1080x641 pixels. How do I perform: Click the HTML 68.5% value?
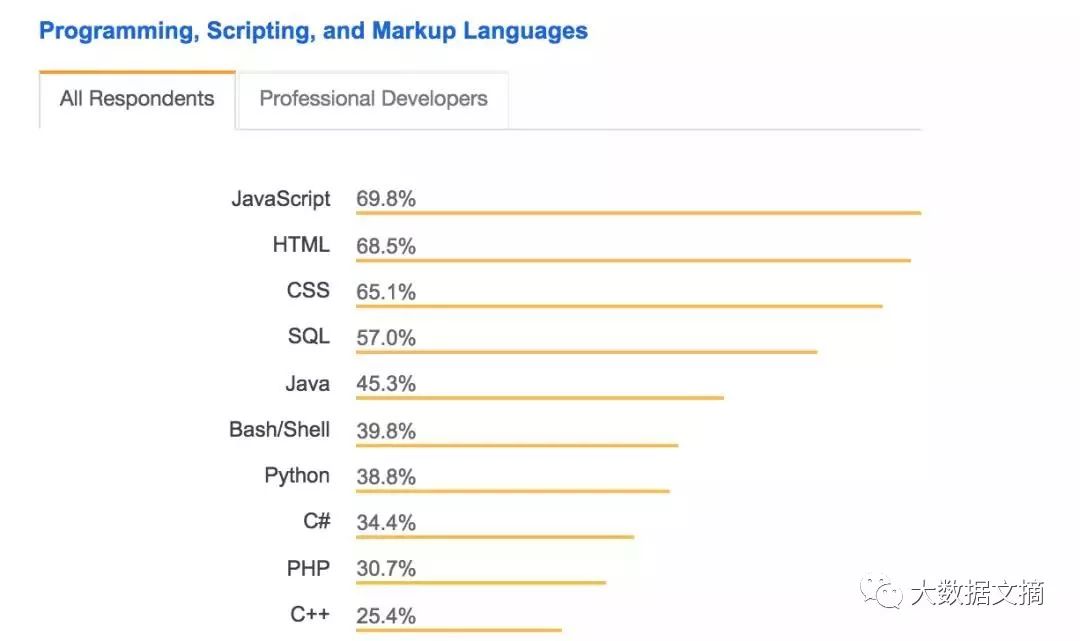pyautogui.click(x=386, y=246)
